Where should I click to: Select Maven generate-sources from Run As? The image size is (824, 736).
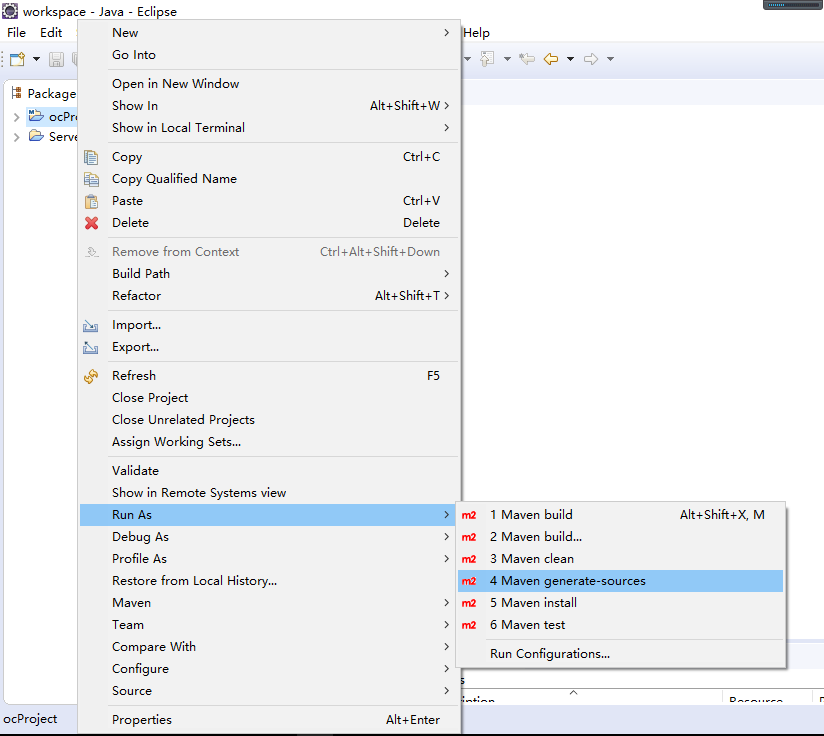(567, 581)
